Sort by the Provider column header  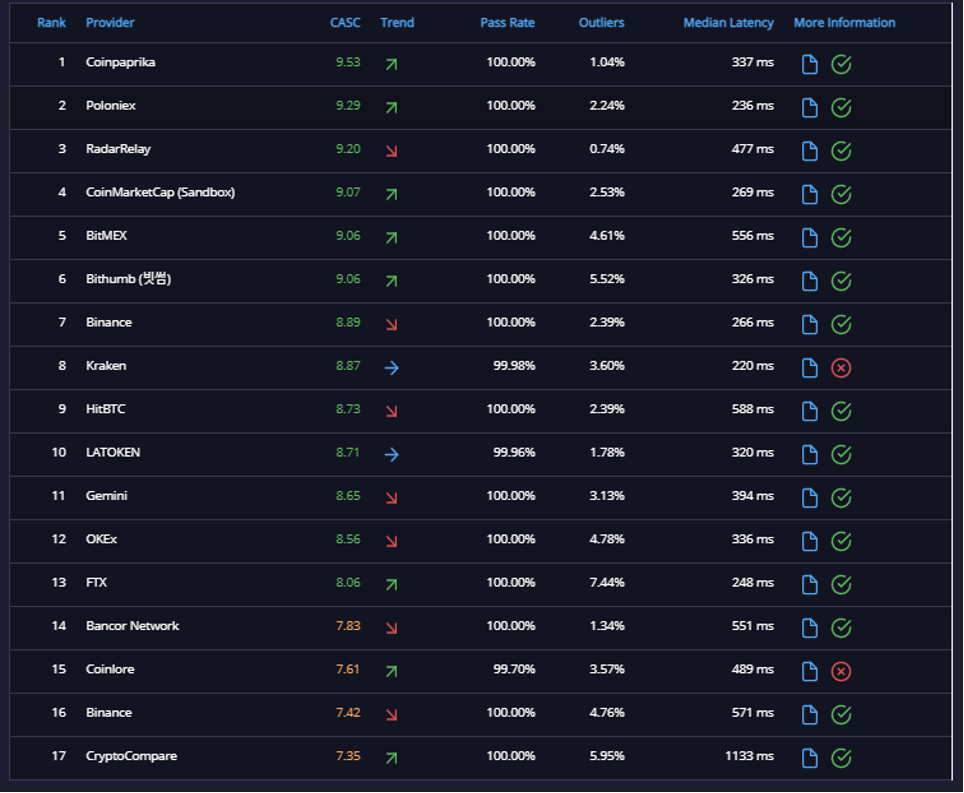point(109,23)
